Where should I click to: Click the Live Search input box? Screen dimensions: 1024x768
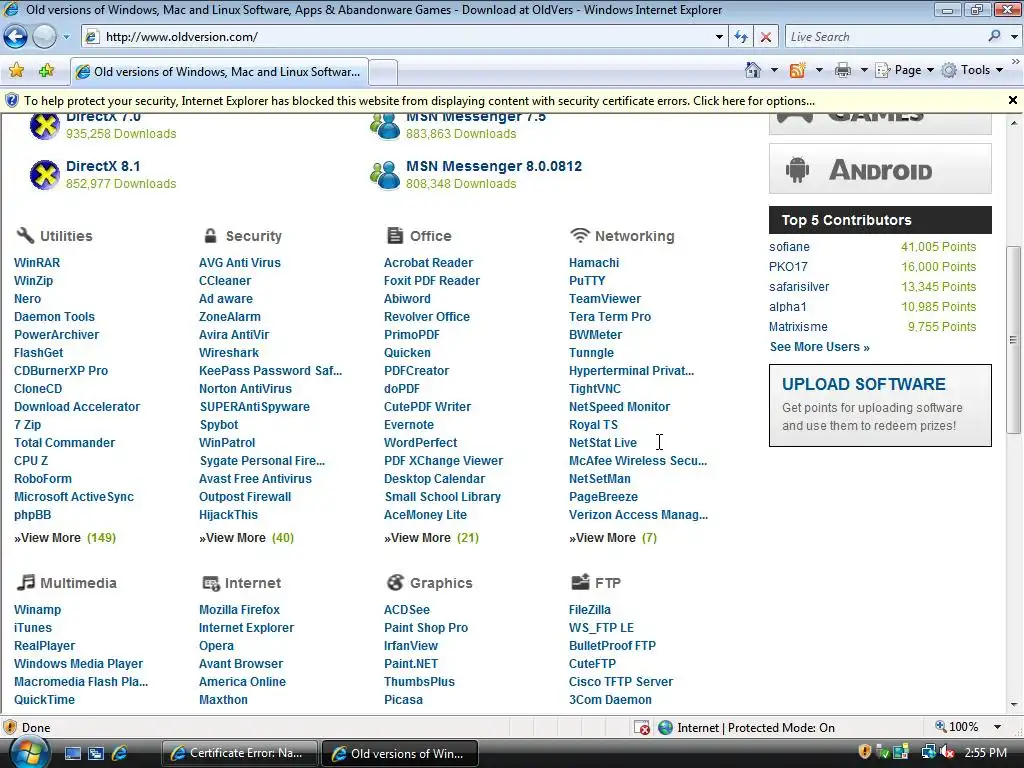pos(885,37)
